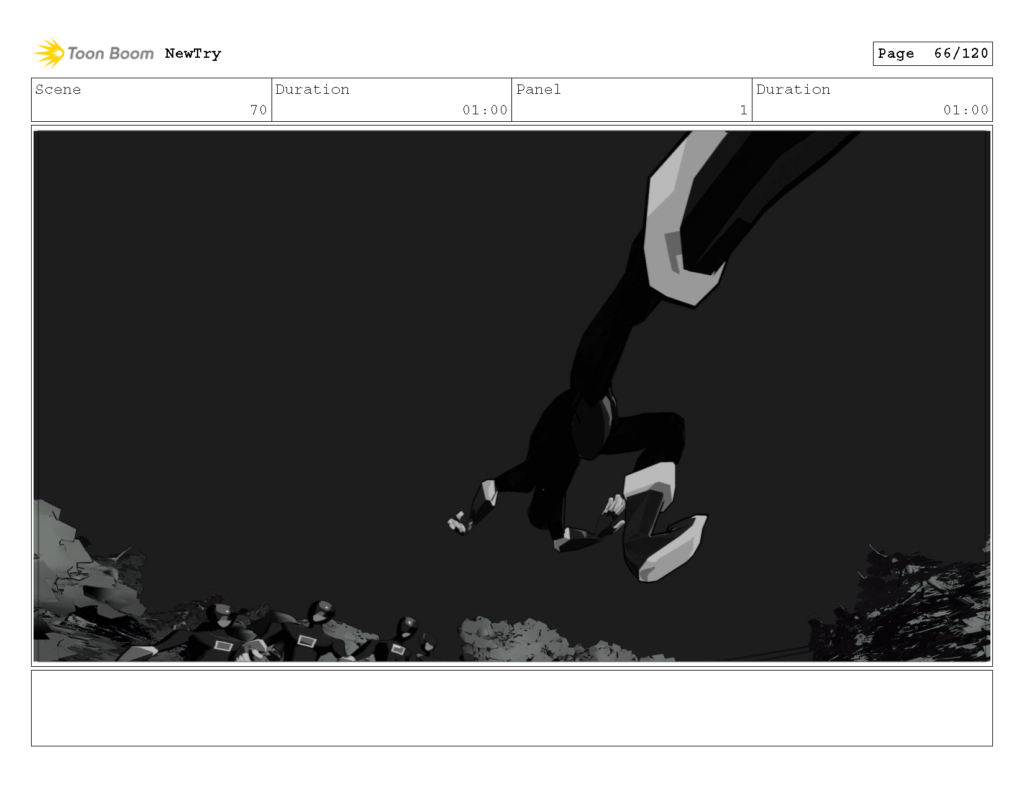Viewport: 1024px width, 793px height.
Task: Click the Panel header cell
Action: pyautogui.click(x=538, y=90)
